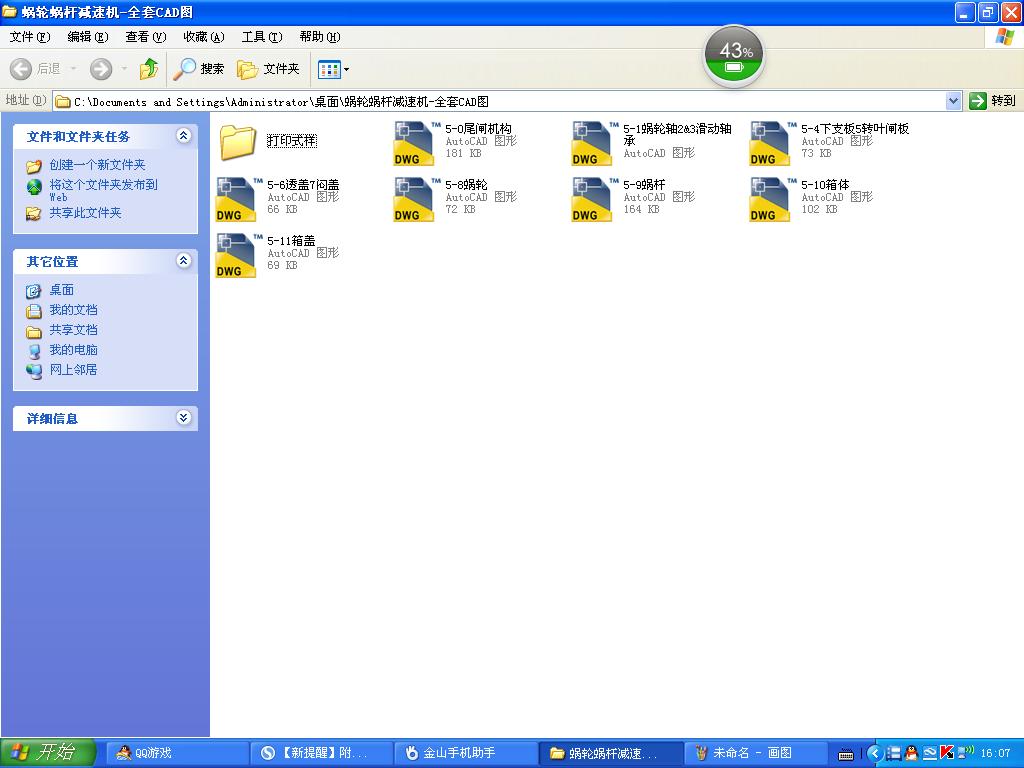Click 共享文档 link in sidebar
The image size is (1024, 768).
click(73, 330)
